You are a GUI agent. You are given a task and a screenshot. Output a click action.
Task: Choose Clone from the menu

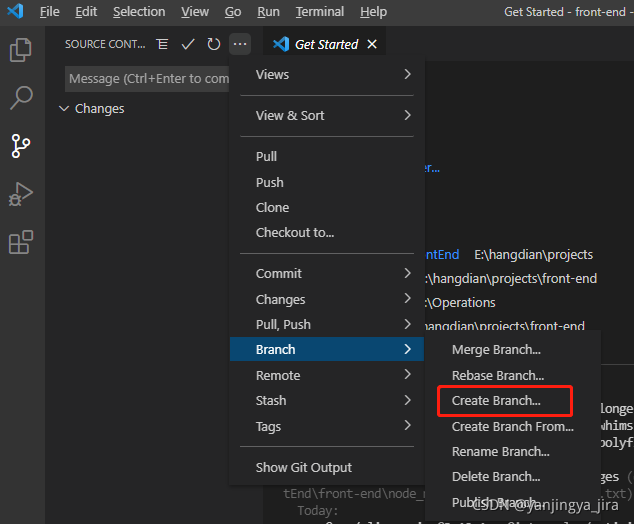tap(327, 207)
